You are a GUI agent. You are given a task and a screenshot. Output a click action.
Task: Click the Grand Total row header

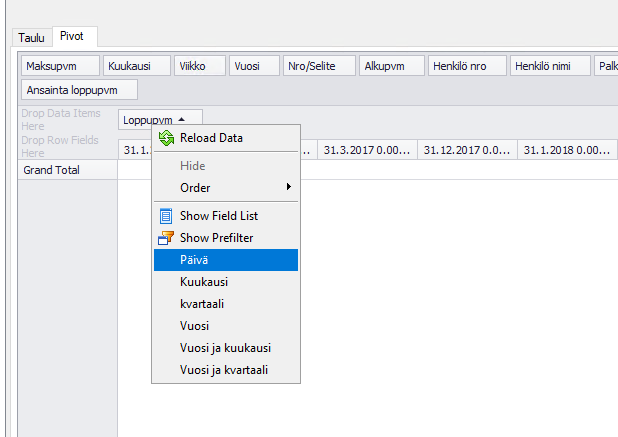tap(67, 170)
